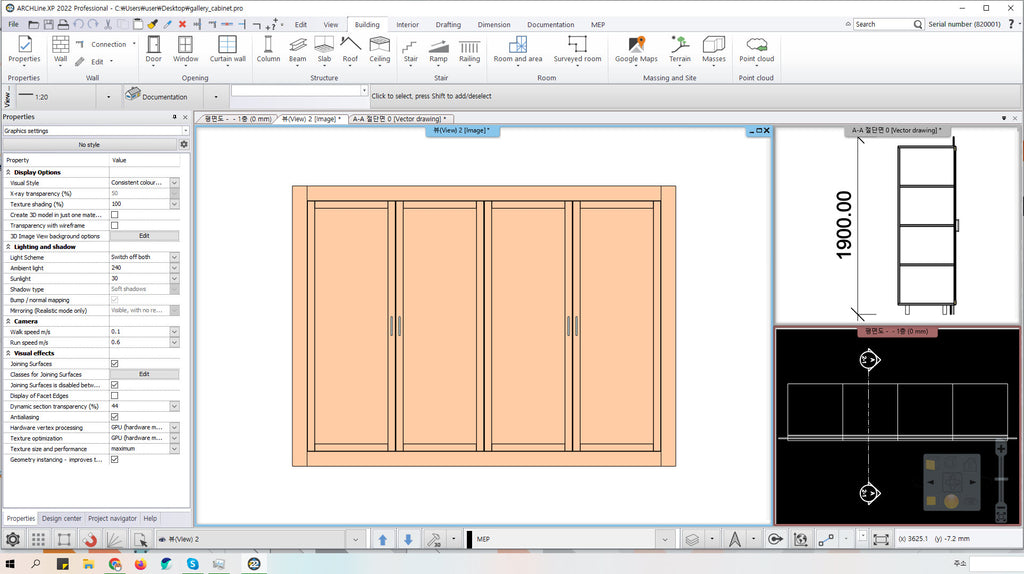Choose the Roof tool
Image resolution: width=1024 pixels, height=574 pixels.
click(350, 48)
